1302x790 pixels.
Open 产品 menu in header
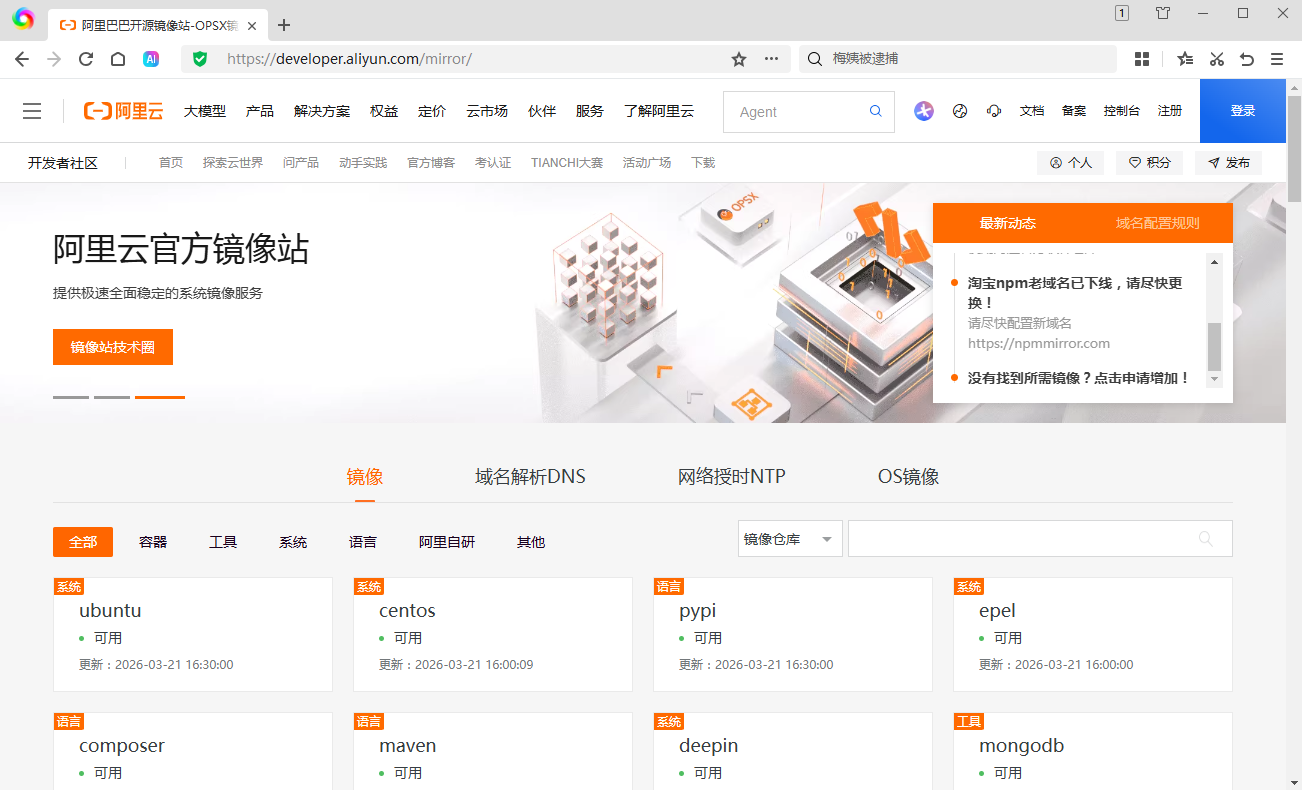point(260,111)
